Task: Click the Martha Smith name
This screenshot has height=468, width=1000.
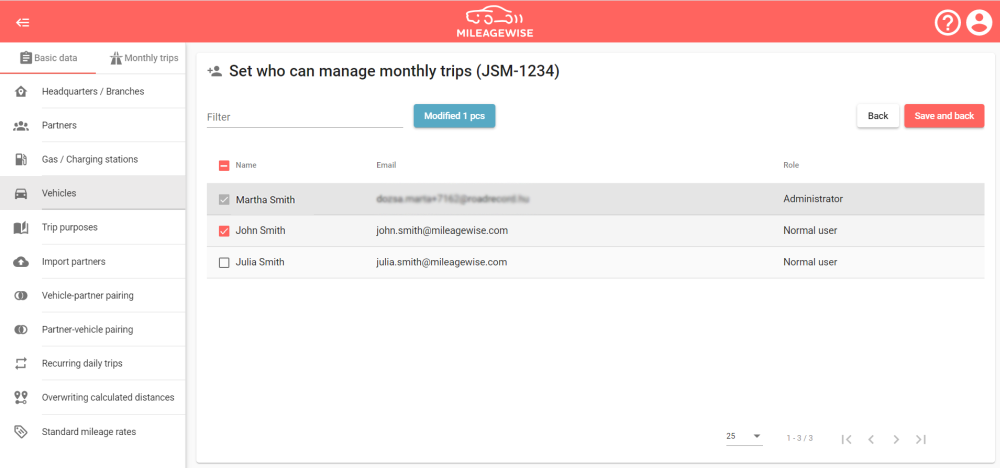Action: pos(265,200)
